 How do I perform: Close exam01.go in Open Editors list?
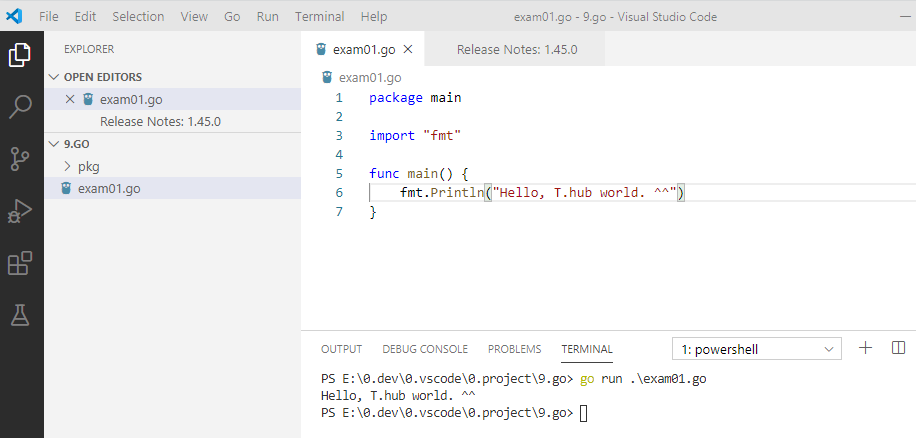pos(70,99)
